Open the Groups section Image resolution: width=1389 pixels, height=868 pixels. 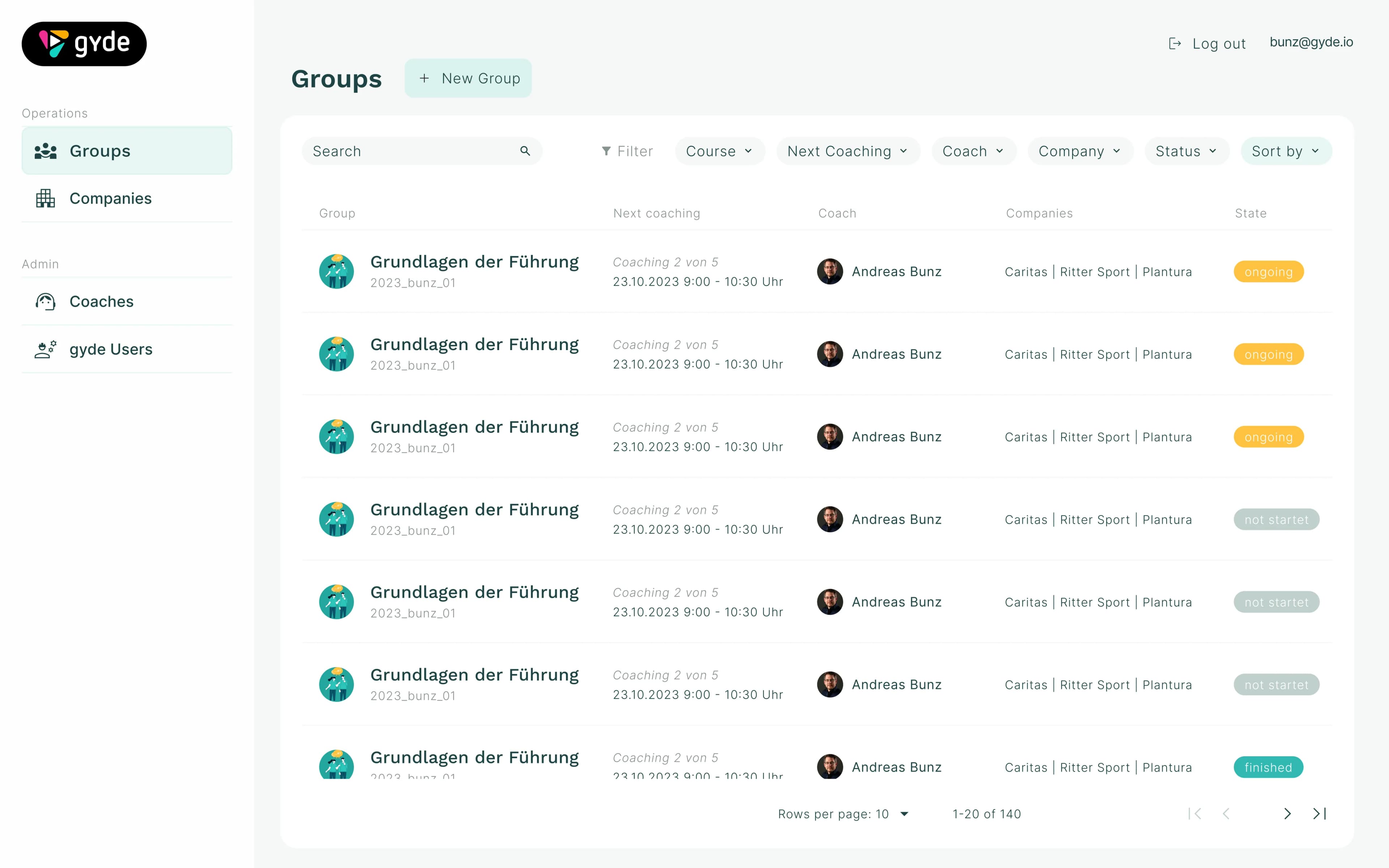[x=127, y=151]
